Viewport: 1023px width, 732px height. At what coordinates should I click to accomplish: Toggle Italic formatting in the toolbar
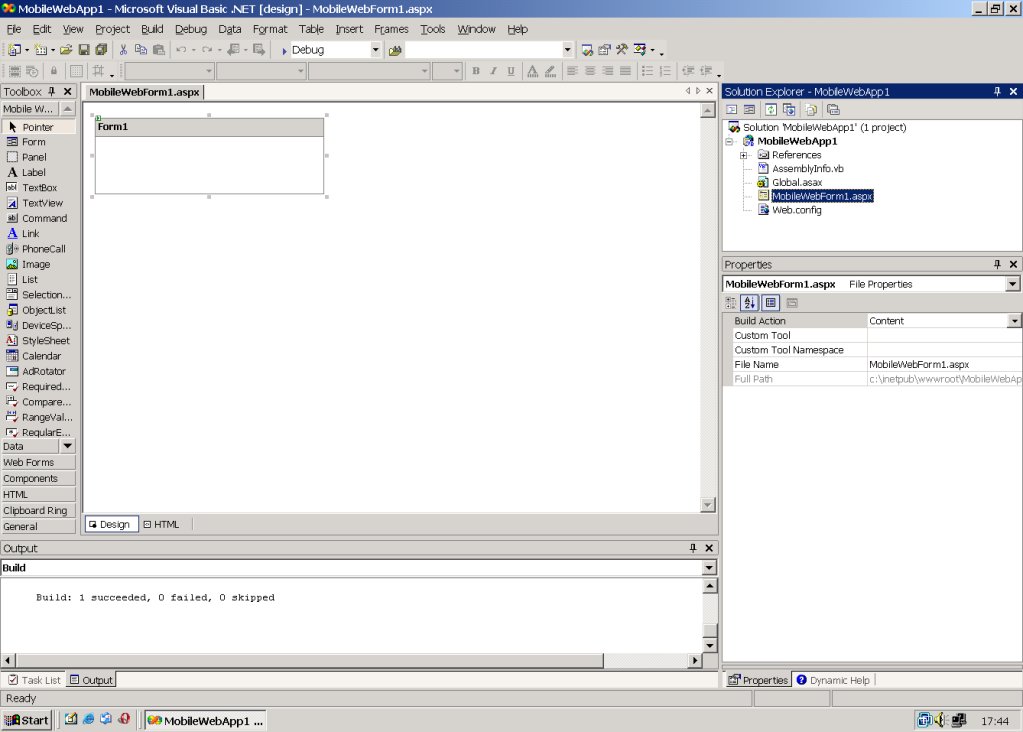493,71
